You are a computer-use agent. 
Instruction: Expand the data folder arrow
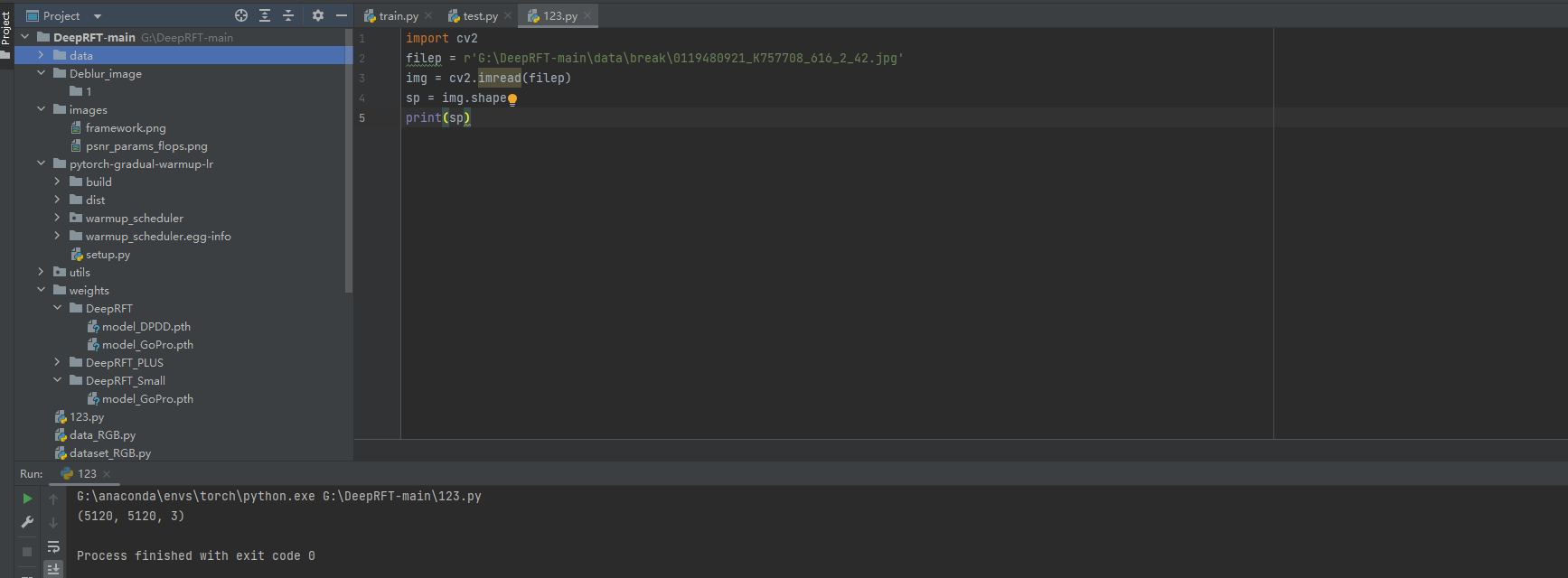click(x=41, y=55)
